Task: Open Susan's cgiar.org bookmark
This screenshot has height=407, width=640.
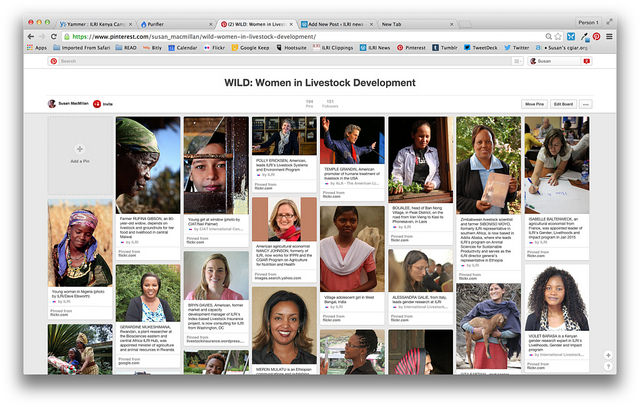Action: pos(562,48)
